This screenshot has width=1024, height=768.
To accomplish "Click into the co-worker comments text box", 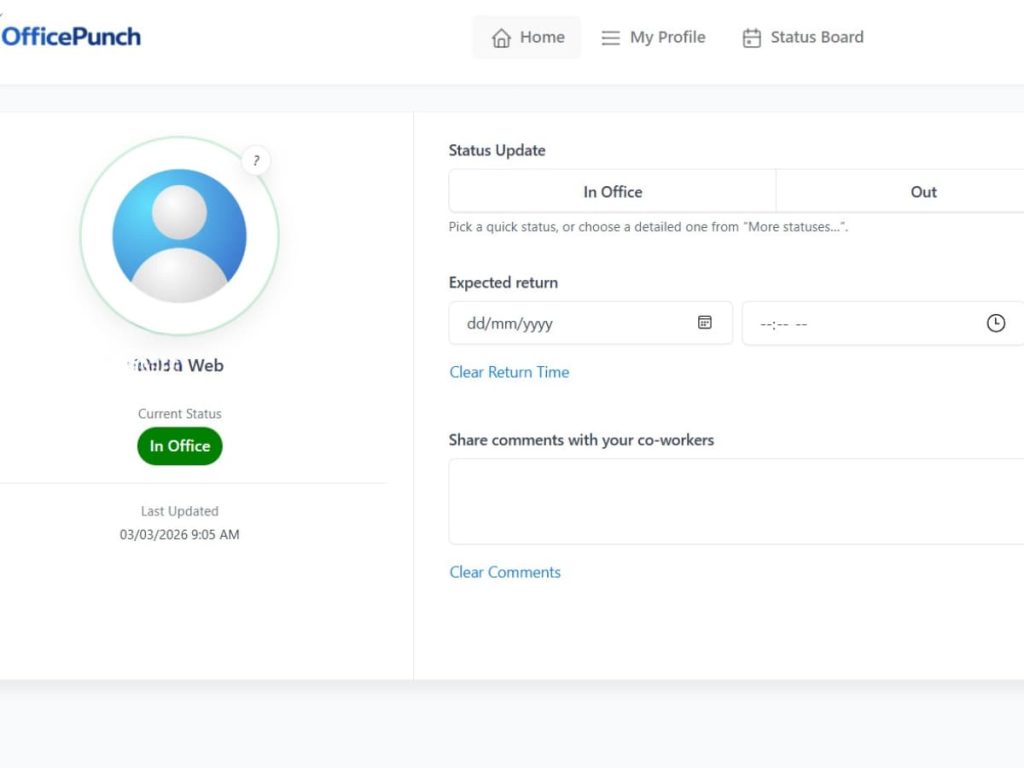I will (x=736, y=501).
